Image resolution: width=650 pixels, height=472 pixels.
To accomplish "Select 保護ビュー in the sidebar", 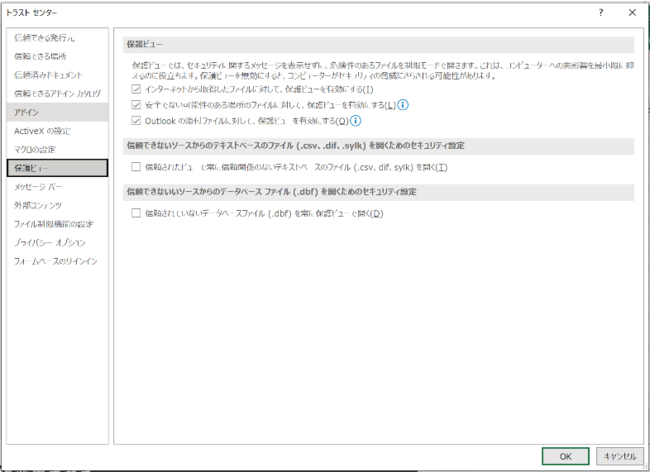I will pos(57,168).
